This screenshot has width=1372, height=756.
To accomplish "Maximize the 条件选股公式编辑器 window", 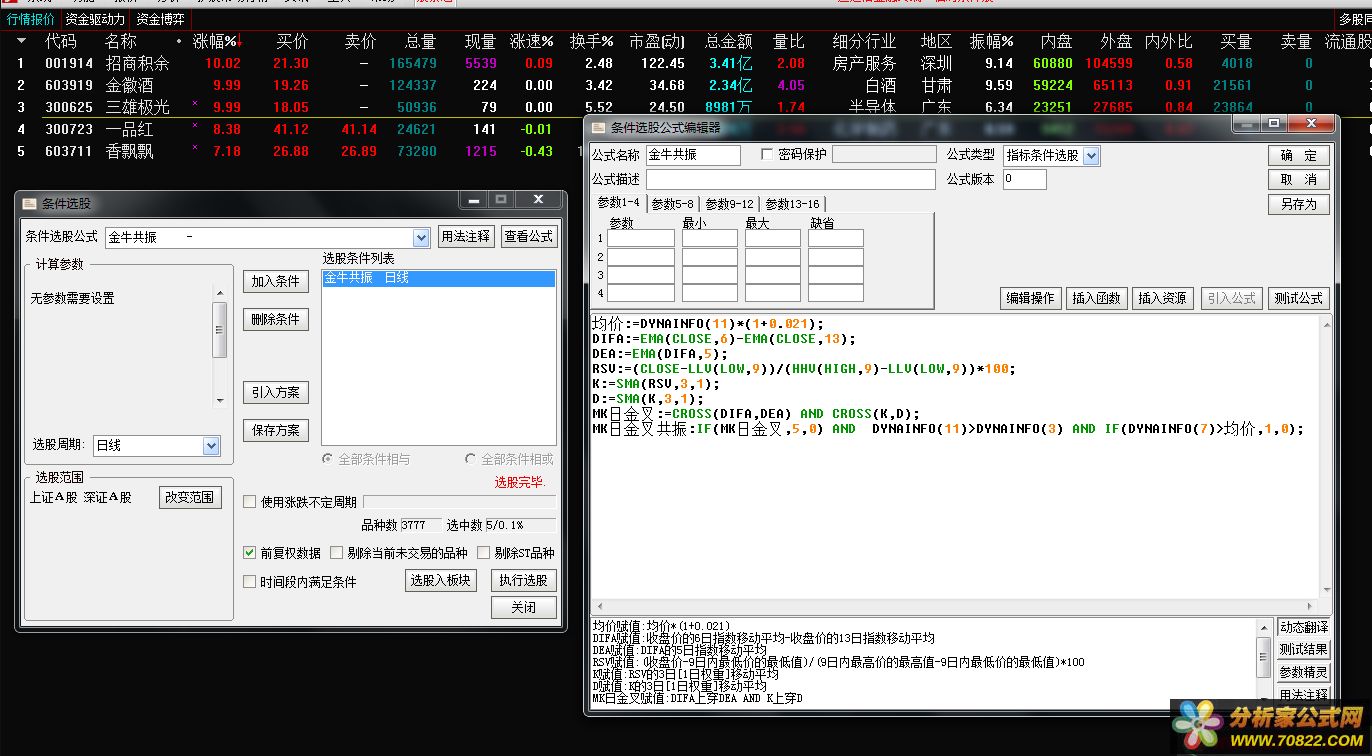I will click(1273, 123).
